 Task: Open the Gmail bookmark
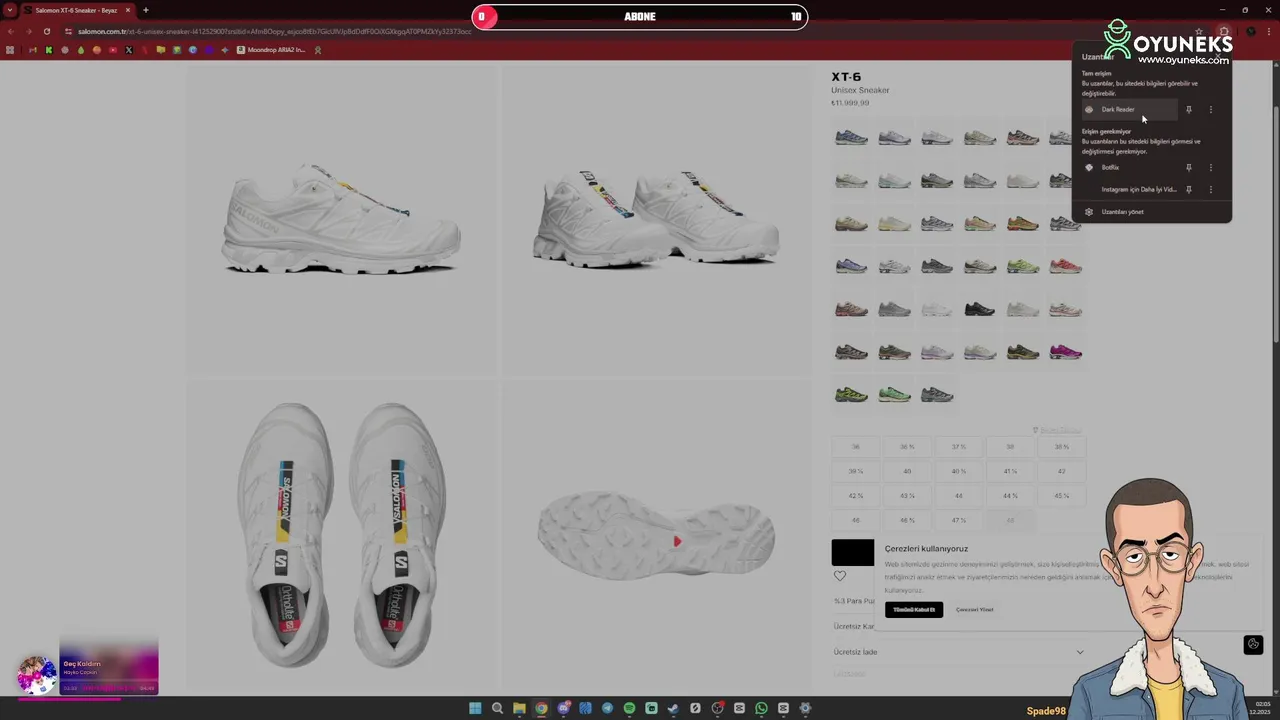pyautogui.click(x=33, y=50)
